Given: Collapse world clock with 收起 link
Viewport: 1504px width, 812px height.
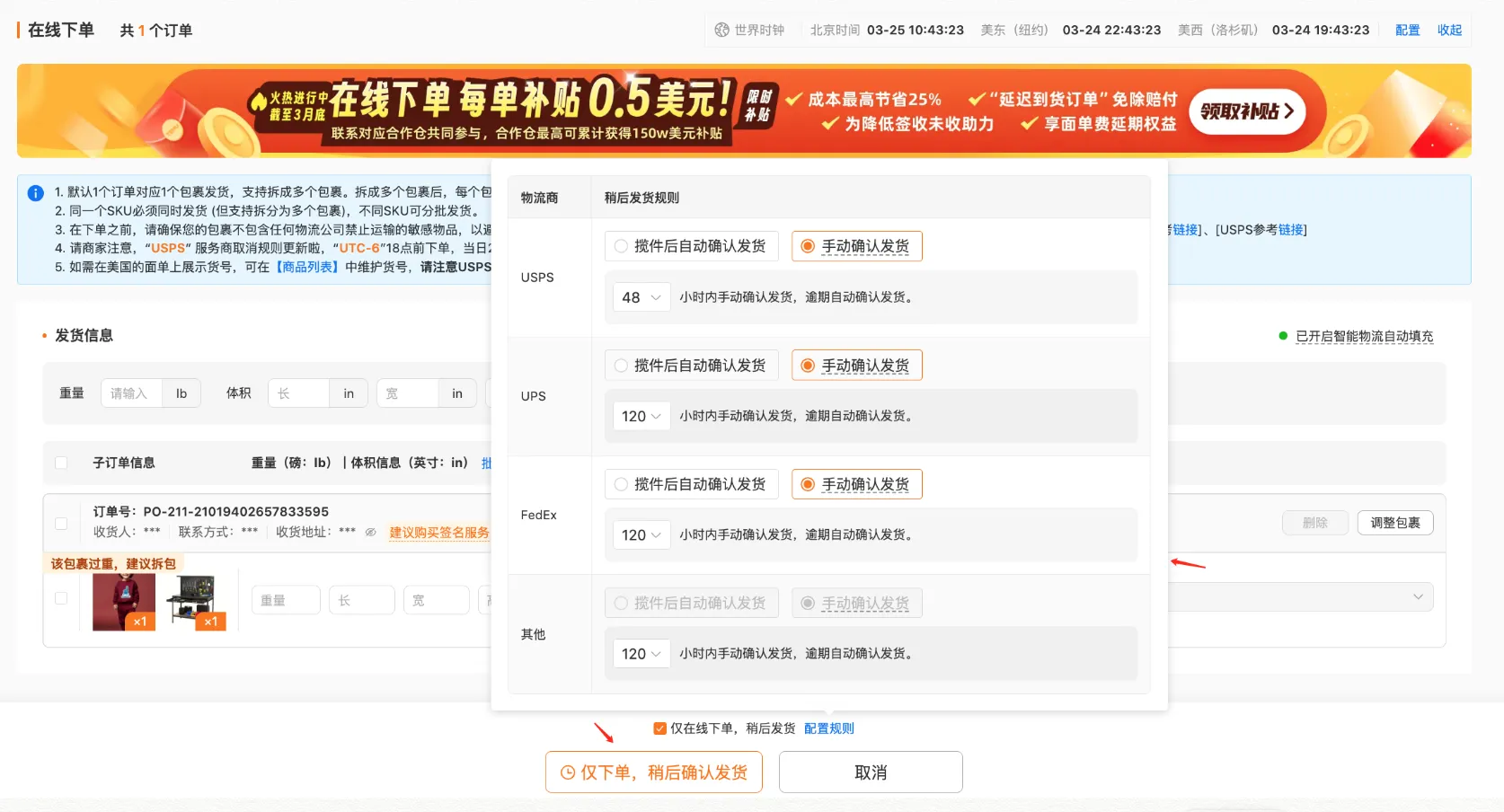Looking at the screenshot, I should (x=1449, y=30).
